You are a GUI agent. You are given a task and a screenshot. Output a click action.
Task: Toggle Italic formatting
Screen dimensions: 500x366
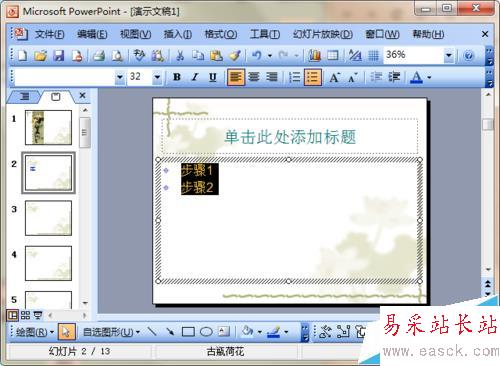pyautogui.click(x=195, y=77)
